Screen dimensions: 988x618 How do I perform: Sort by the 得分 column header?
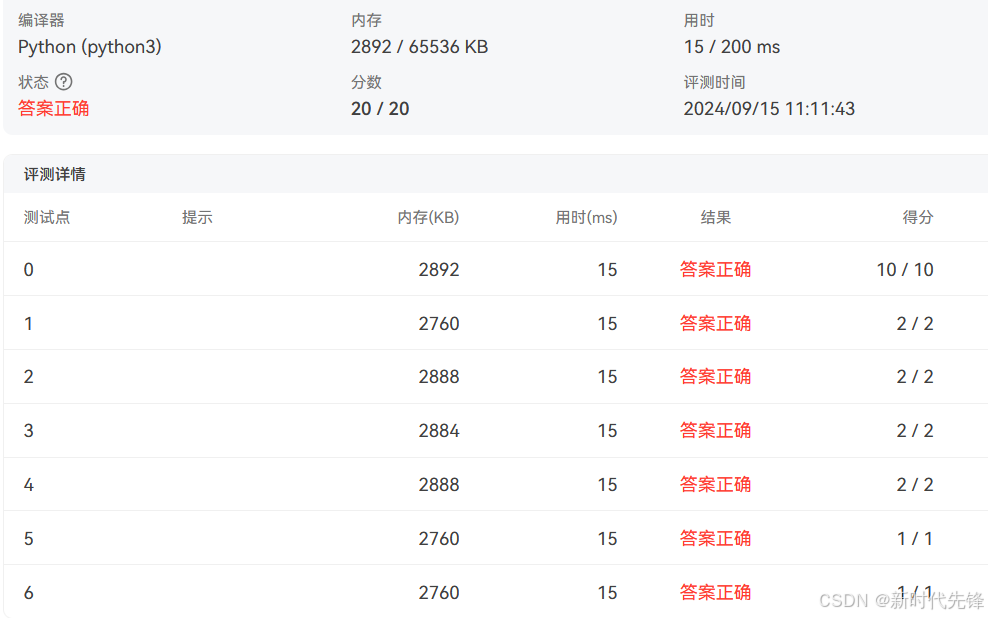pyautogui.click(x=918, y=217)
